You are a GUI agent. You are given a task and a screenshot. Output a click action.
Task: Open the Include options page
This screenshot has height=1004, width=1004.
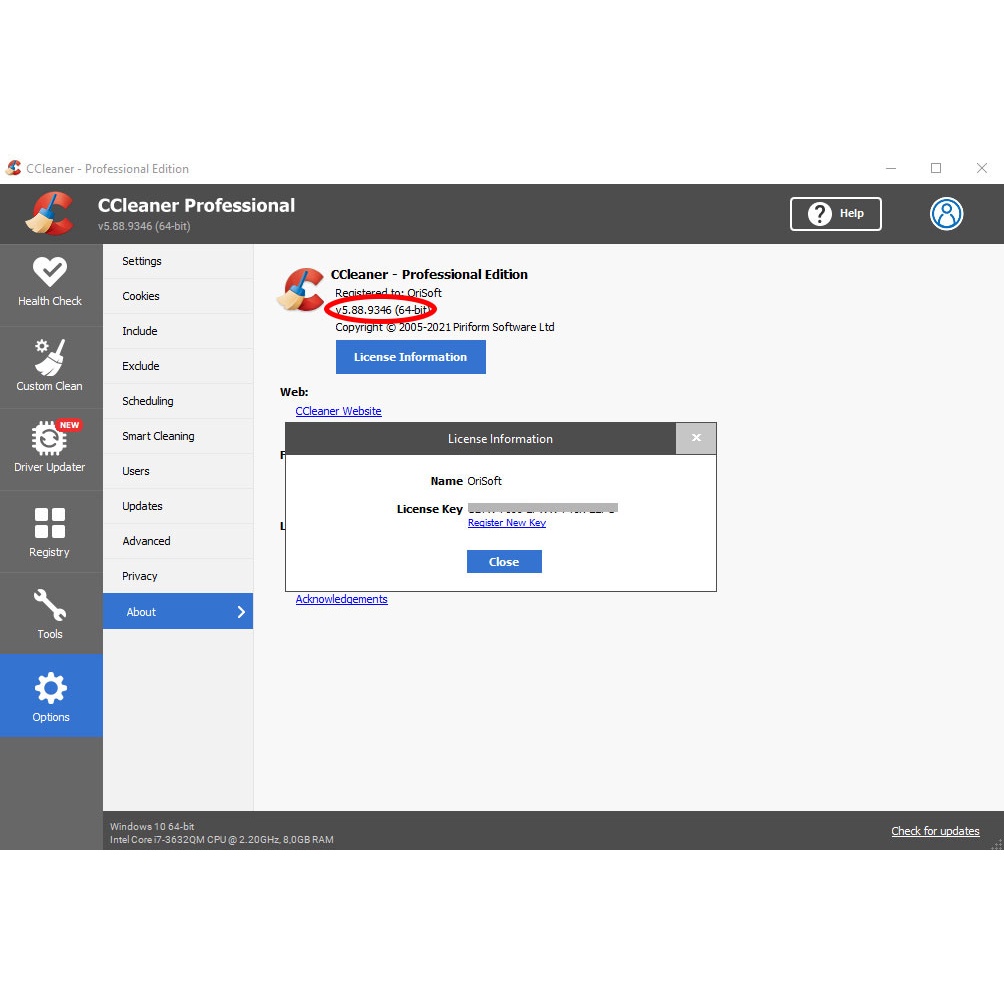tap(178, 331)
